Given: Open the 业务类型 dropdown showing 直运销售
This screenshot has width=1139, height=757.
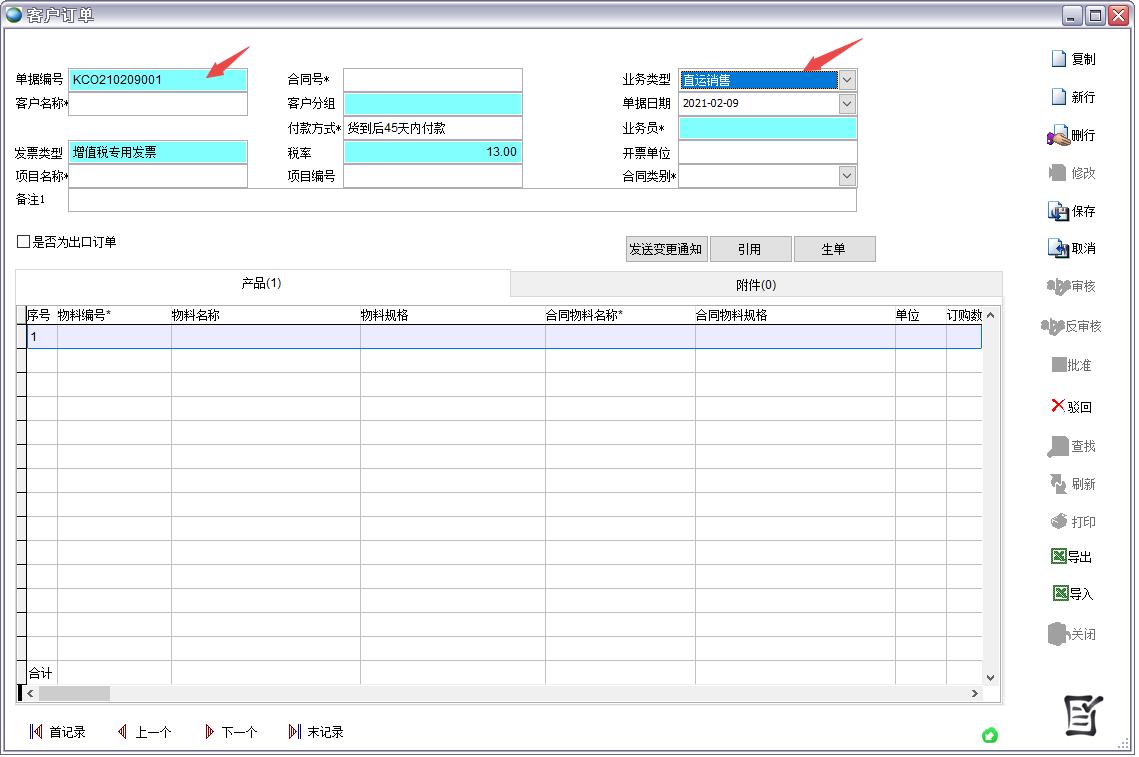Looking at the screenshot, I should (845, 79).
